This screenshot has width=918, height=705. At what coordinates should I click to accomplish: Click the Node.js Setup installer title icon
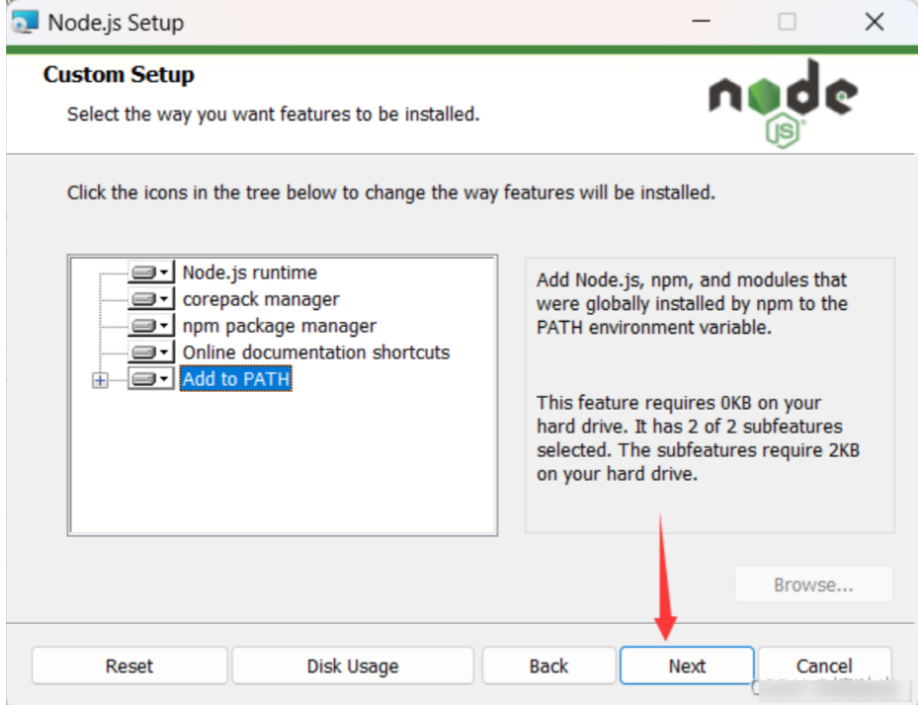25,22
